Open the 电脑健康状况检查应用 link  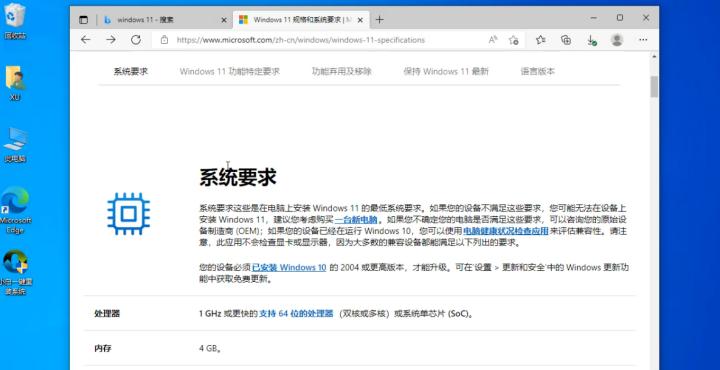(506, 231)
